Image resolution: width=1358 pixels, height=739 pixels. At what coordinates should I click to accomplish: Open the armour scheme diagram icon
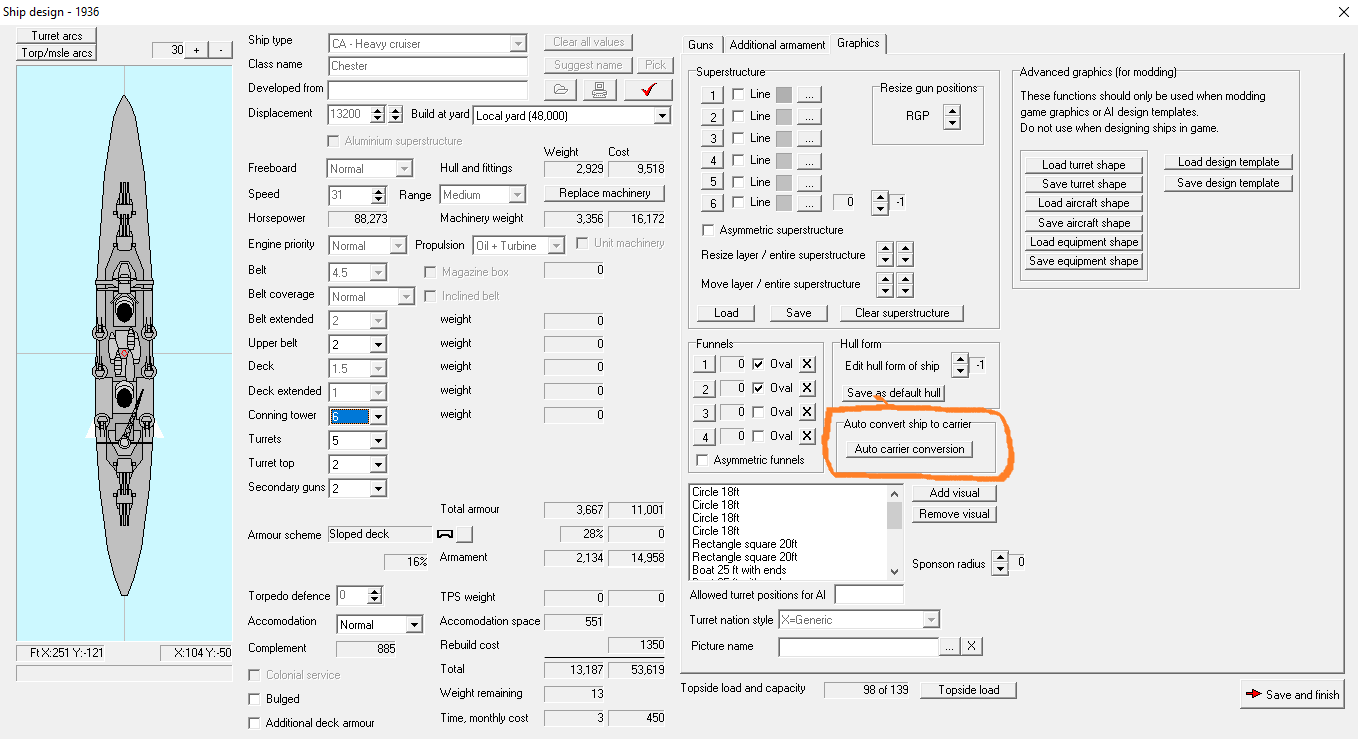(446, 534)
